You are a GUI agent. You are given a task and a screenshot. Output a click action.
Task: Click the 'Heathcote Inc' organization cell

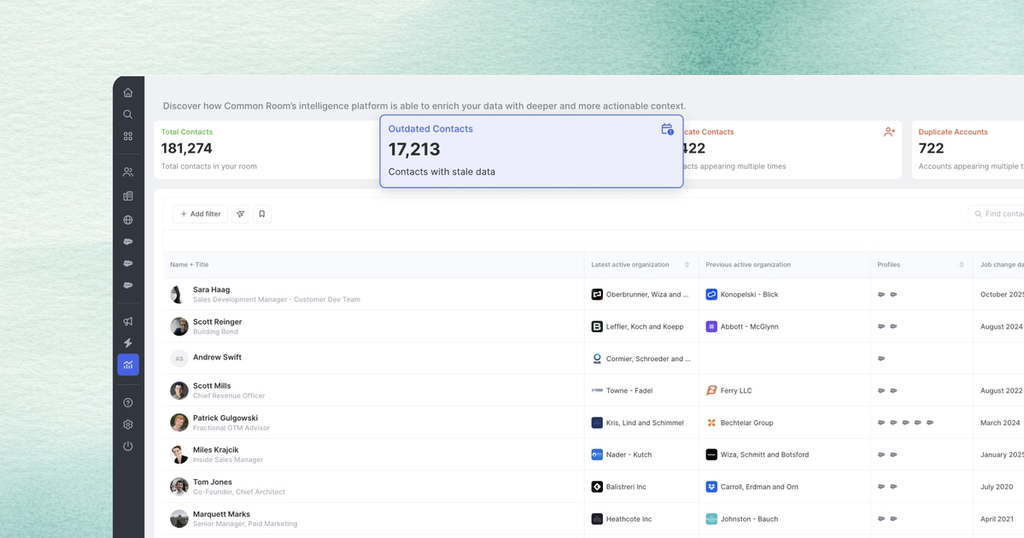[641, 519]
